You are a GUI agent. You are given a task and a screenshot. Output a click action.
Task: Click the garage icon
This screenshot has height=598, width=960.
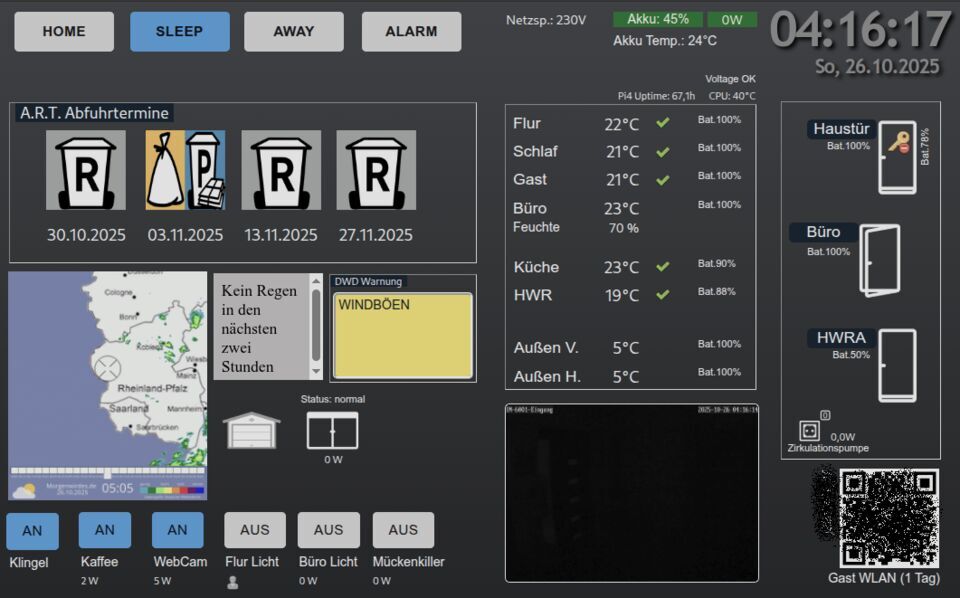[x=251, y=430]
